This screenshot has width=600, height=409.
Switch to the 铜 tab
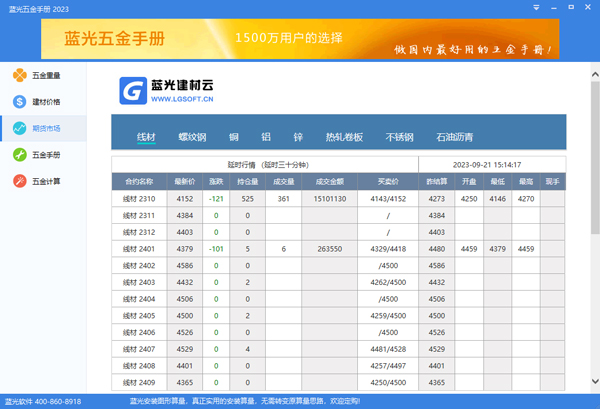tap(234, 137)
